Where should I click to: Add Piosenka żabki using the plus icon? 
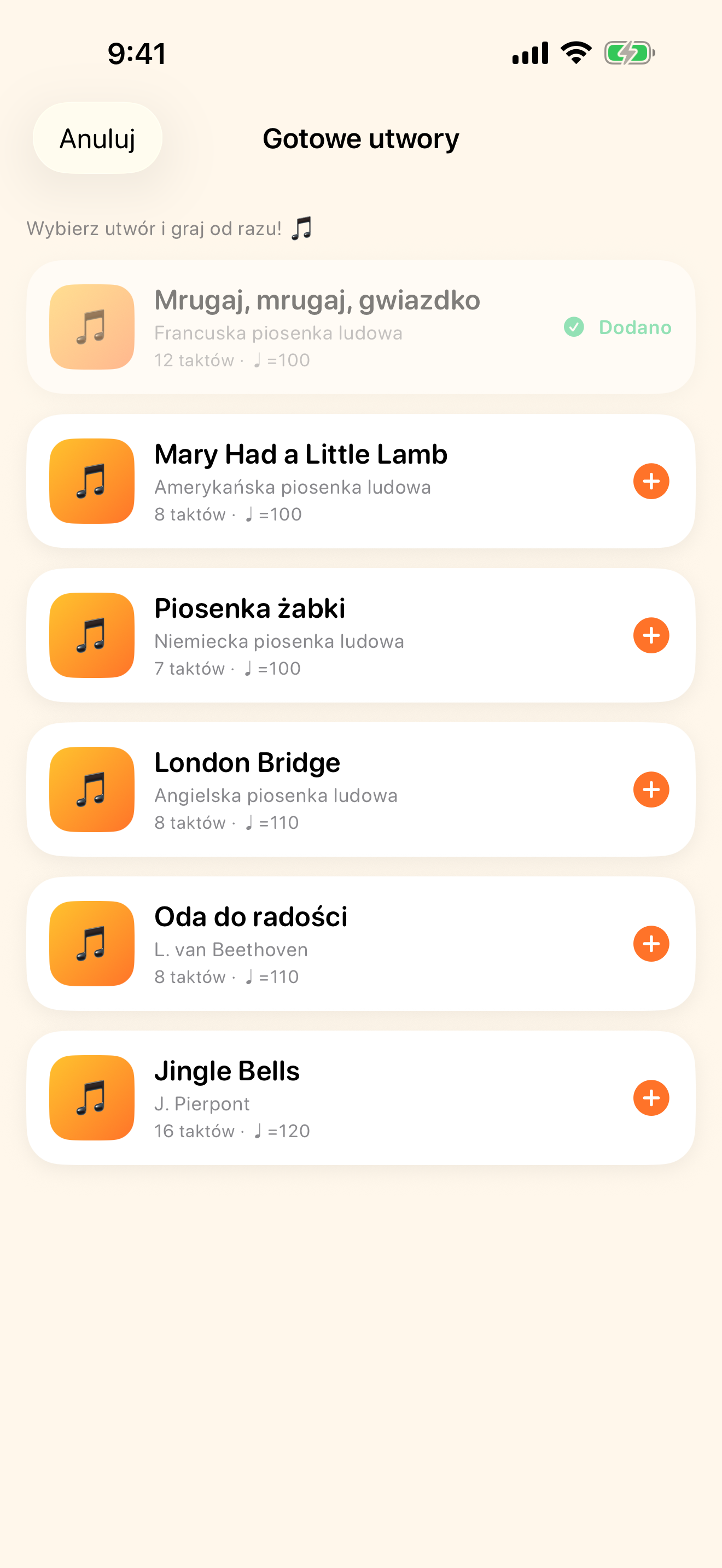651,635
